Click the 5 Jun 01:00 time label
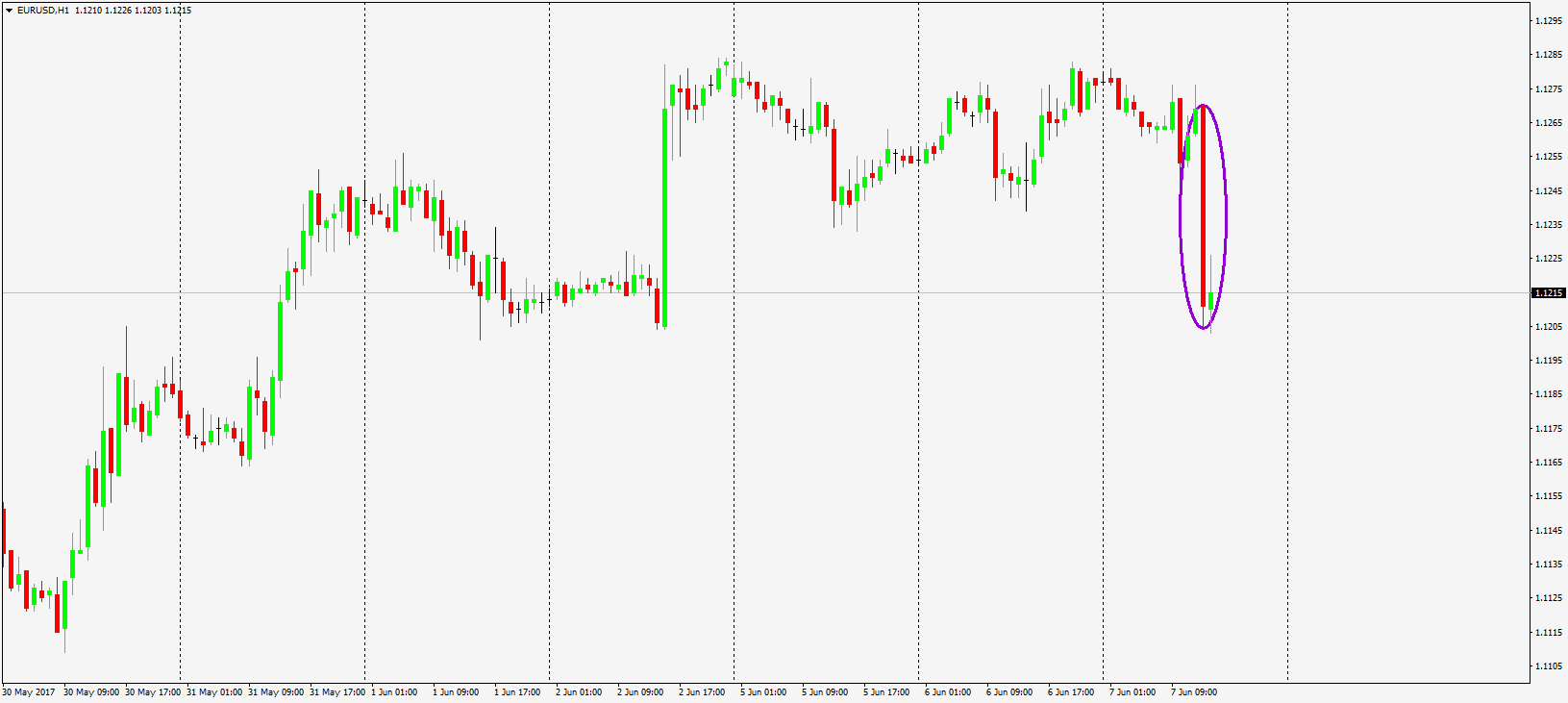This screenshot has height=703, width=1568. [763, 692]
